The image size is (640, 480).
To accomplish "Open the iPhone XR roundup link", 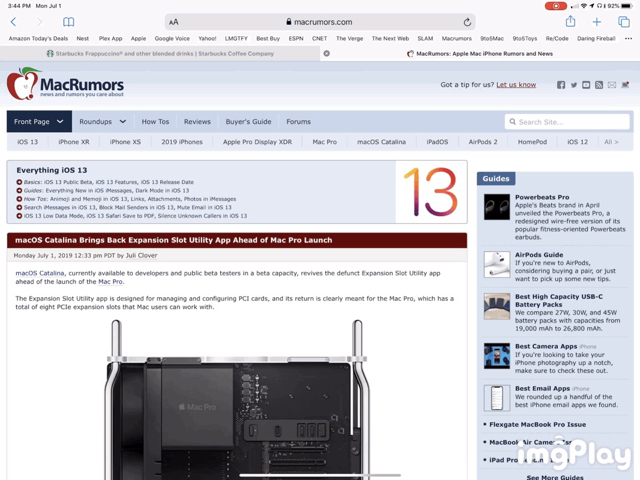I will 73,142.
